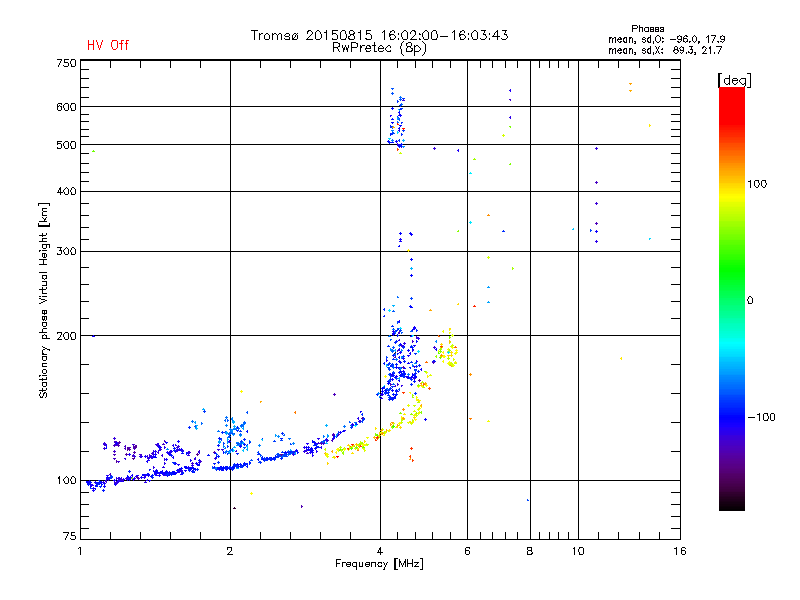This screenshot has height=600, width=800.
Task: Click y-axis tick label '400'
Action: tap(66, 191)
